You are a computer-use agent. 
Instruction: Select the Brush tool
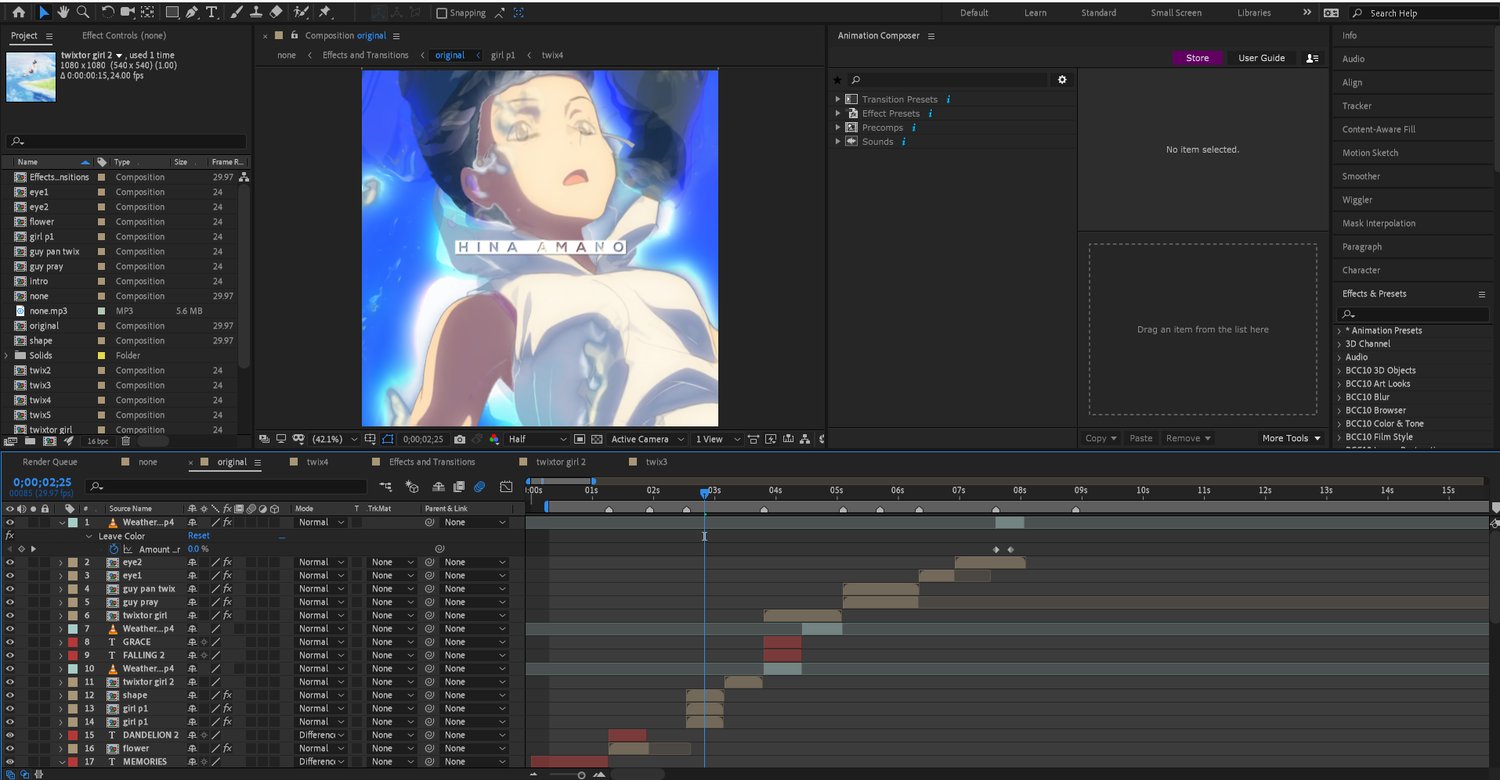point(236,12)
